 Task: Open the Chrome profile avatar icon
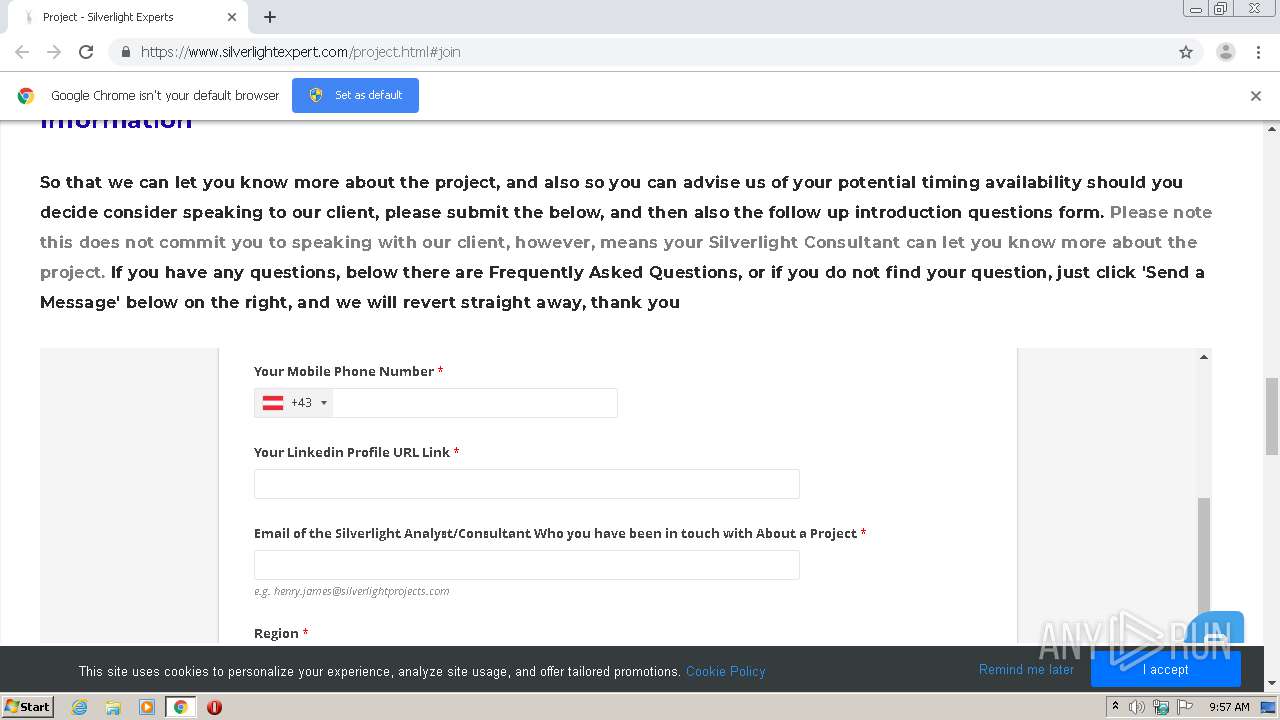tap(1226, 52)
